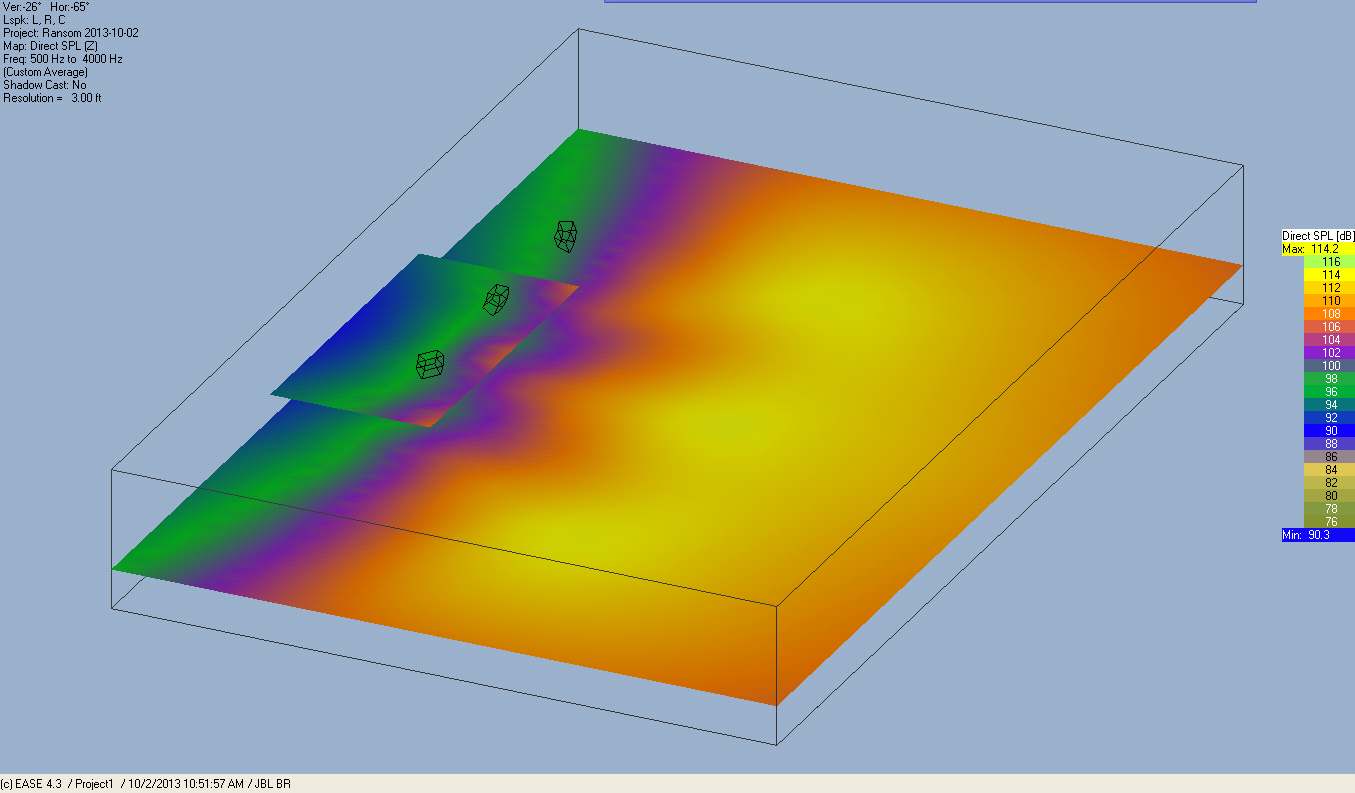Select lower loudspeaker wireframe on the raised platform
1355x793 pixels.
tap(430, 364)
